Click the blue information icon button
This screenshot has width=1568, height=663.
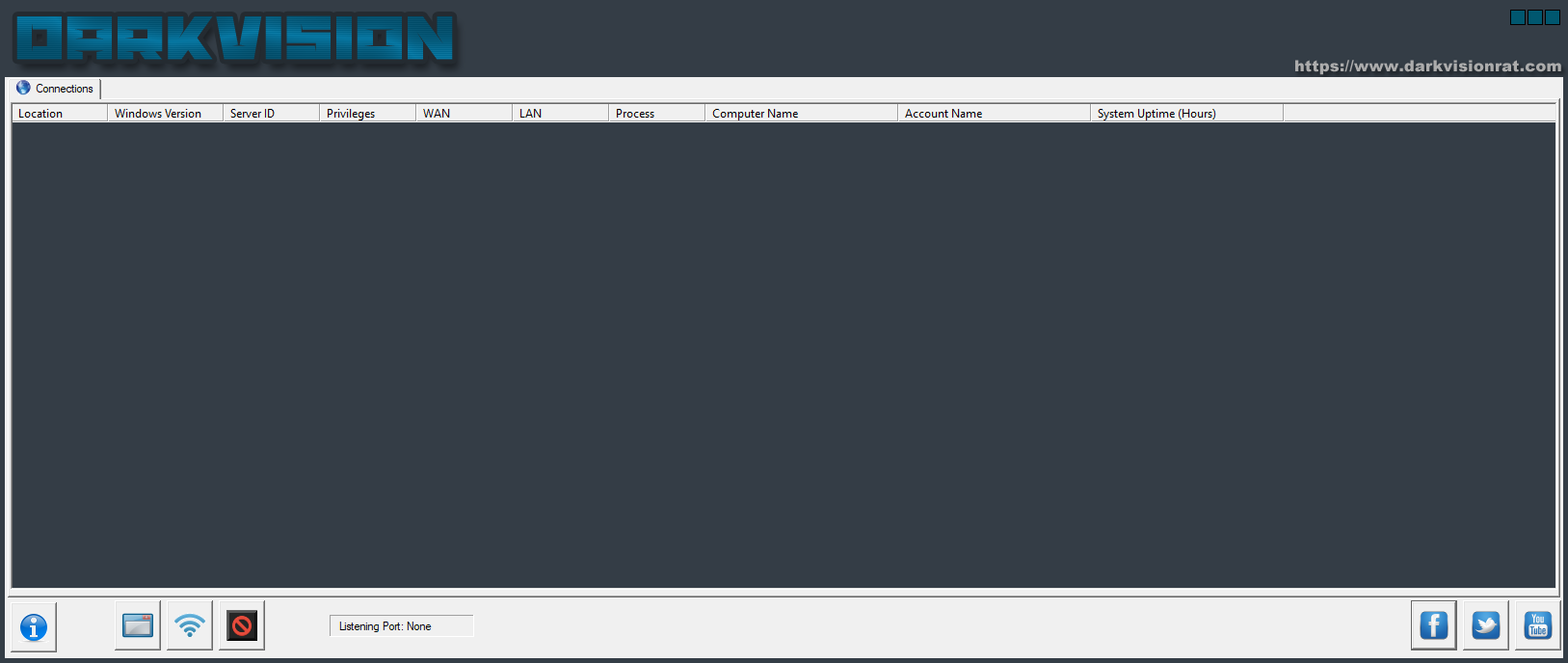[x=34, y=627]
